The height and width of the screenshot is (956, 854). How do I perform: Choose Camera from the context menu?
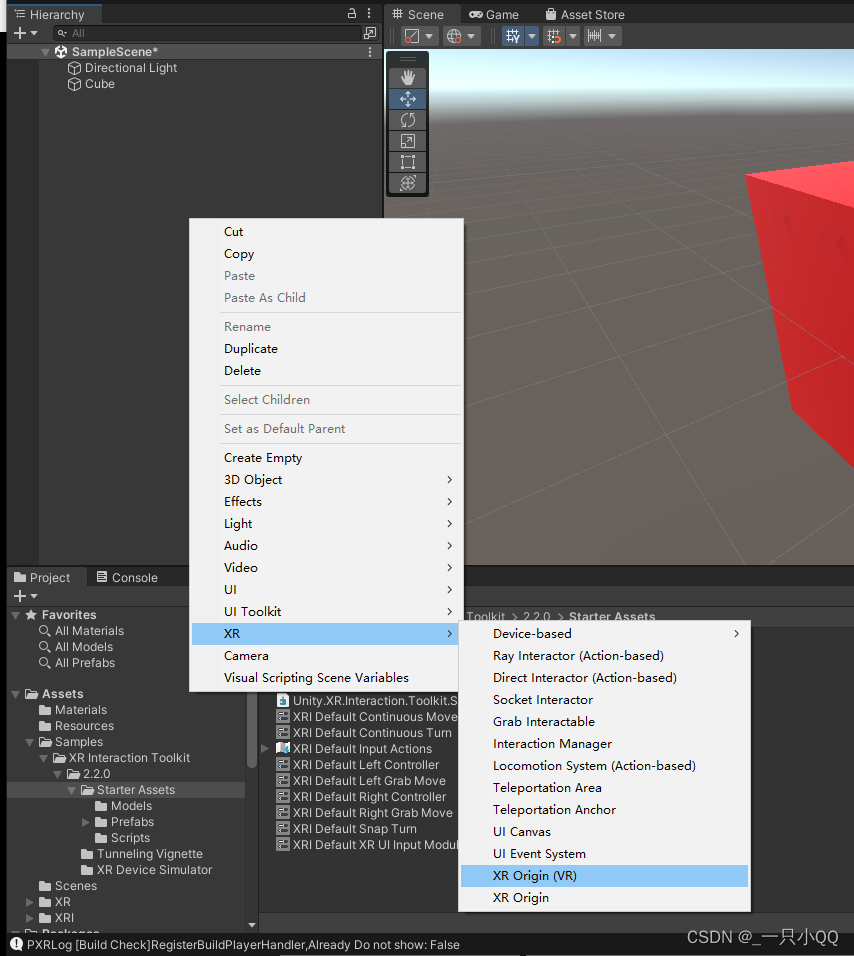[x=326, y=655]
